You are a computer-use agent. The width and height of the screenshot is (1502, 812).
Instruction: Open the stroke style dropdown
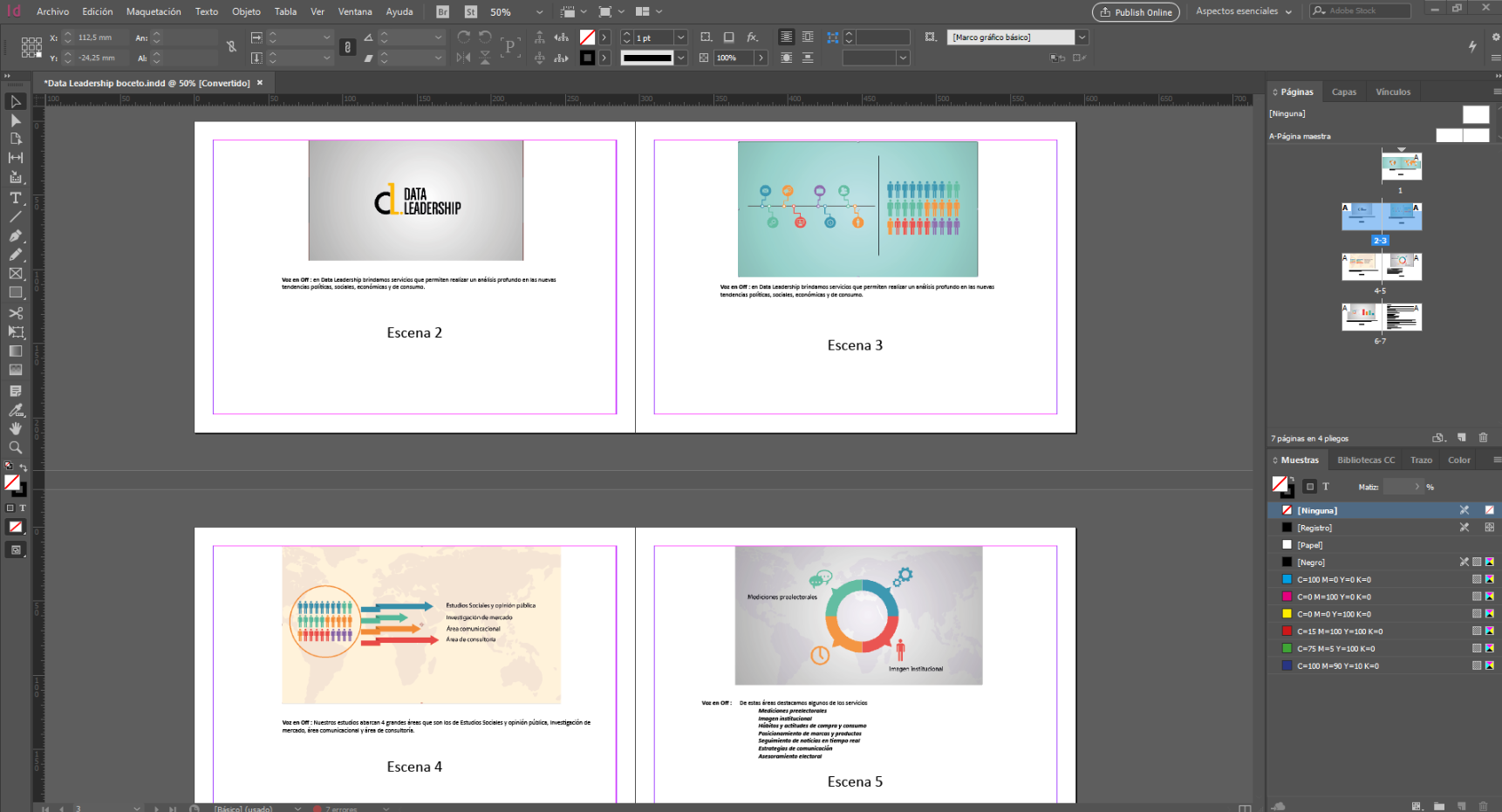680,58
